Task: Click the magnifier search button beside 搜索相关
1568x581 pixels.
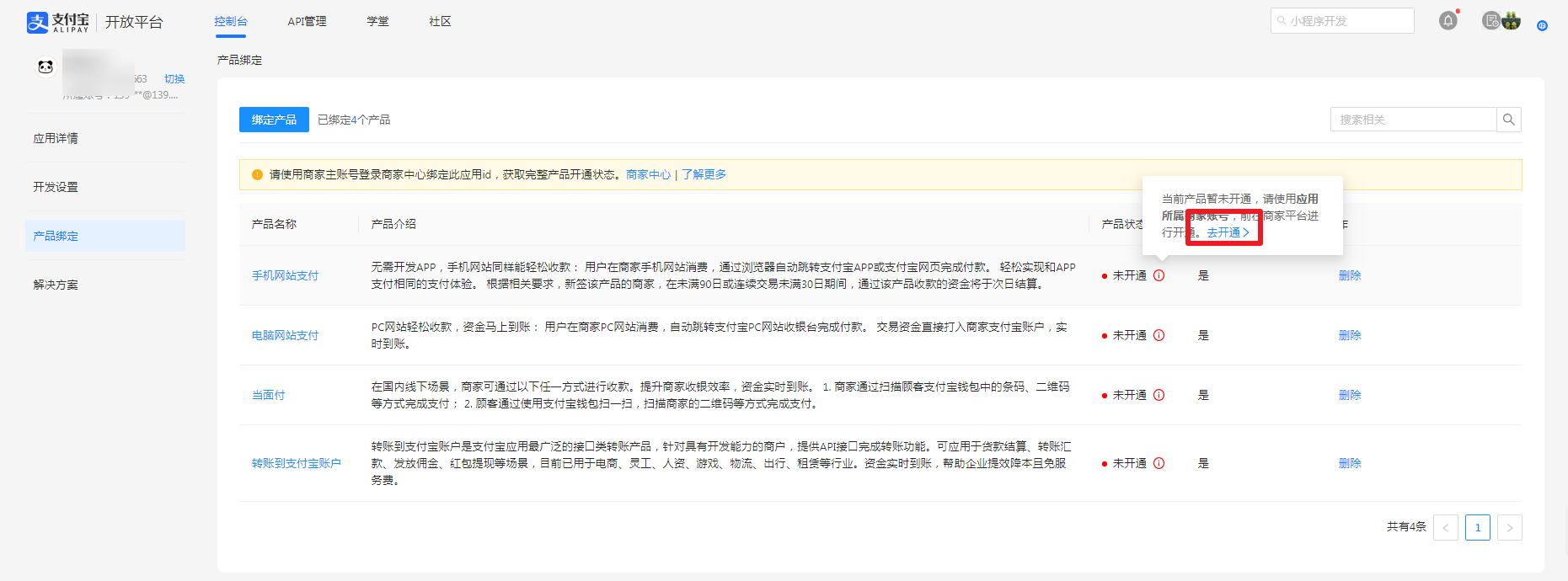Action: pos(1509,120)
